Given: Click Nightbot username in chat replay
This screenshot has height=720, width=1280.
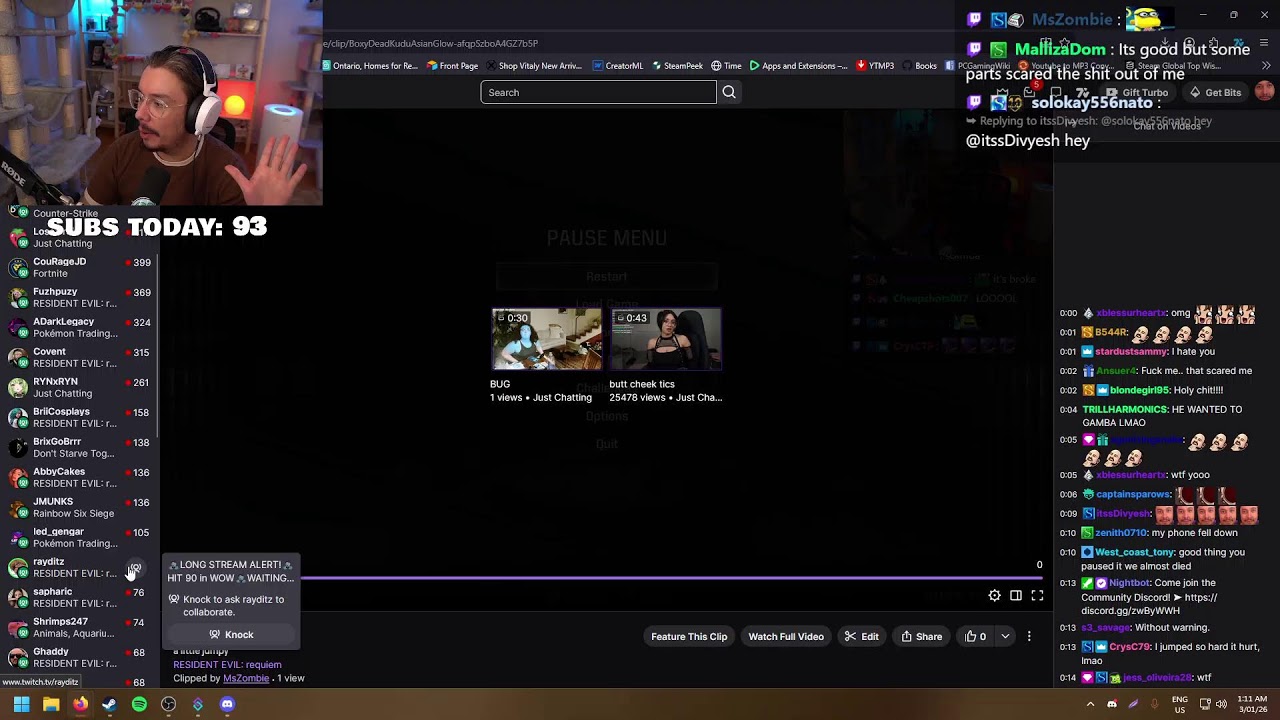Looking at the screenshot, I should pyautogui.click(x=1130, y=583).
